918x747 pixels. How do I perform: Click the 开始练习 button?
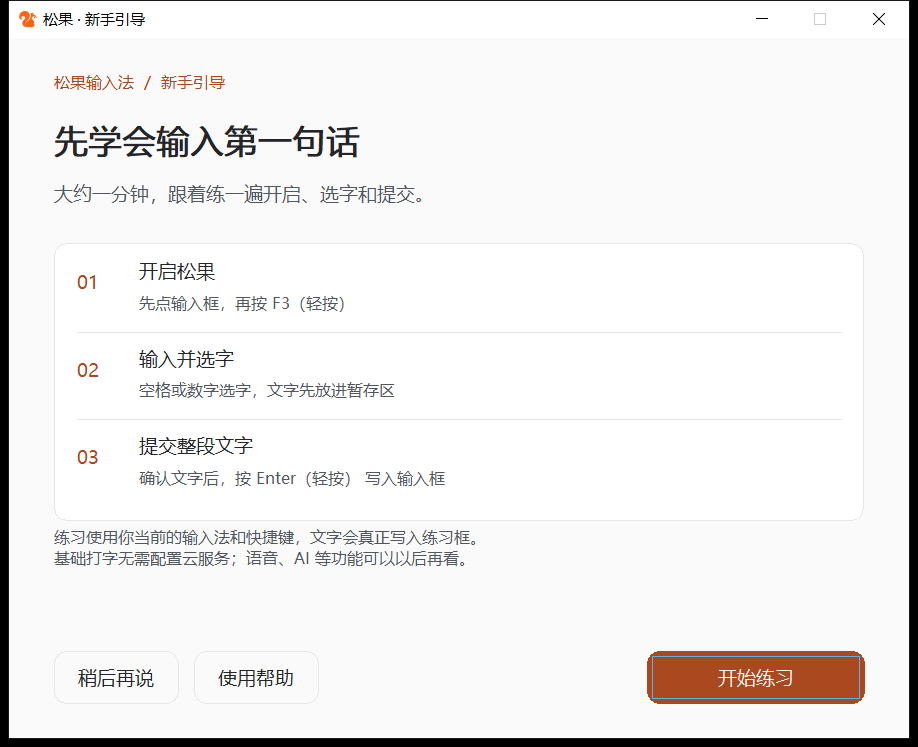[755, 677]
